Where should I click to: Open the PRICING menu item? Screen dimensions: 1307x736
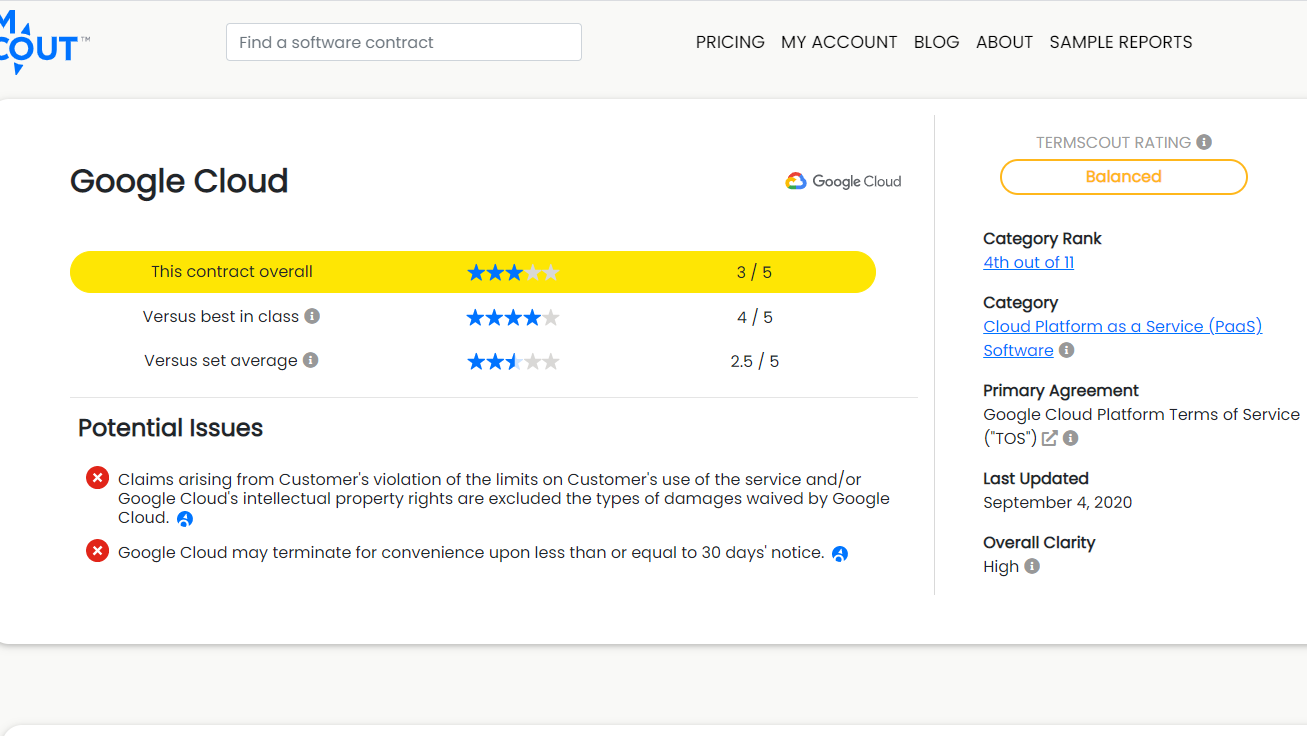tap(730, 42)
